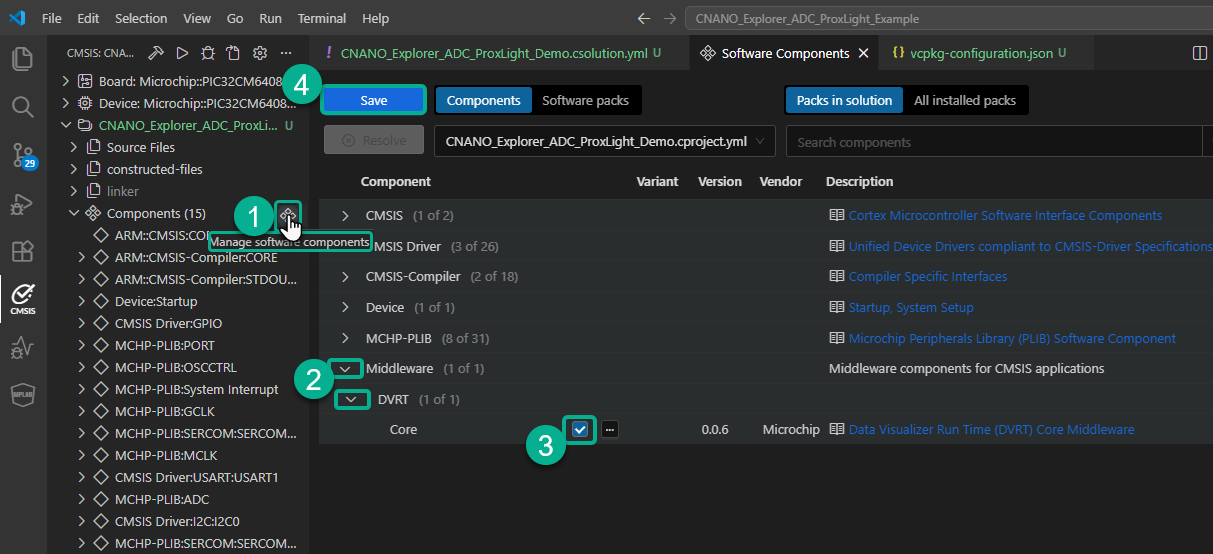Viewport: 1213px width, 554px height.
Task: Open documentation book icon for MCHP-PLIB row
Action: click(x=837, y=338)
